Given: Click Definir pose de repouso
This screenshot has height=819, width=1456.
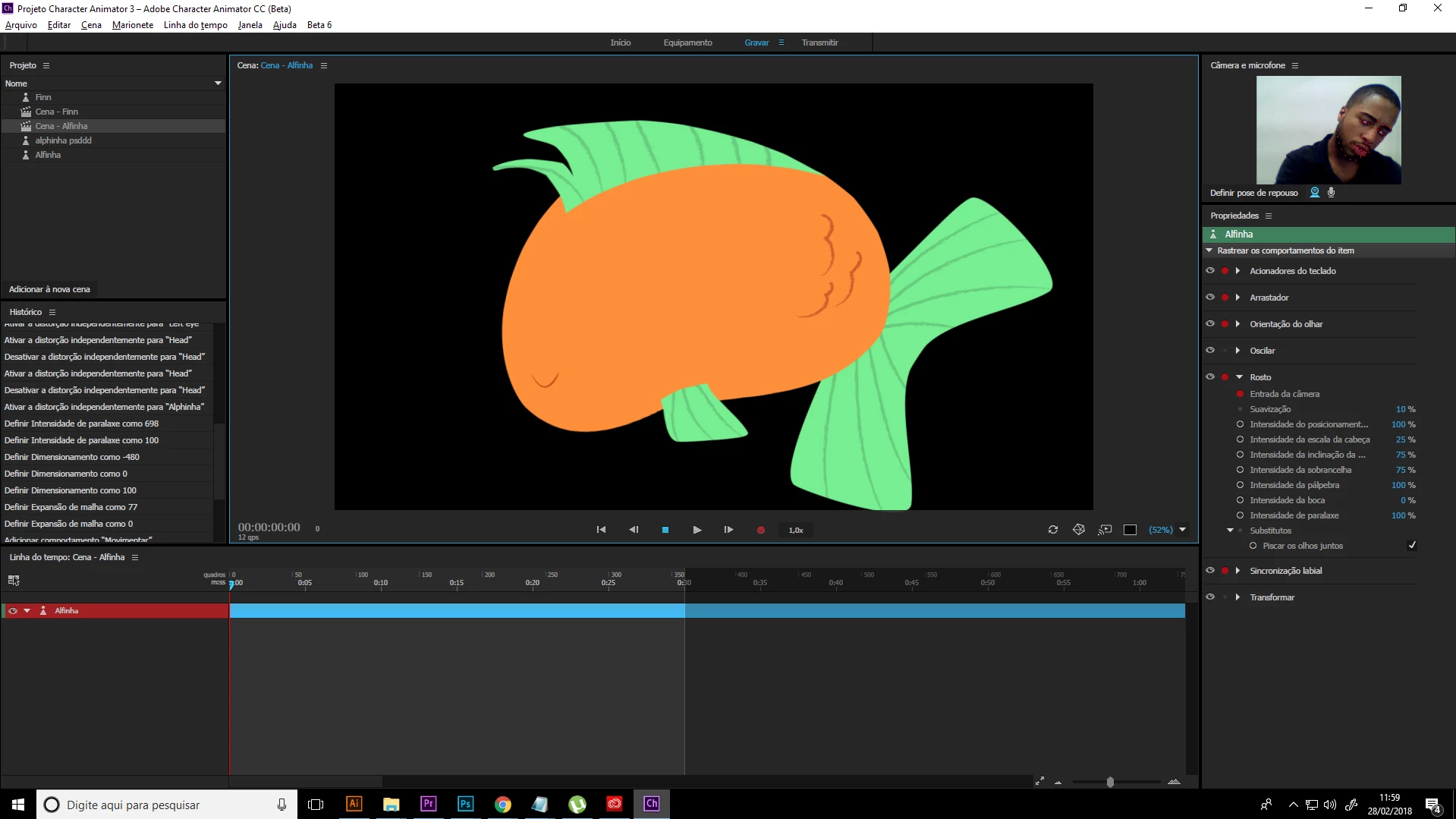Looking at the screenshot, I should (x=1253, y=193).
